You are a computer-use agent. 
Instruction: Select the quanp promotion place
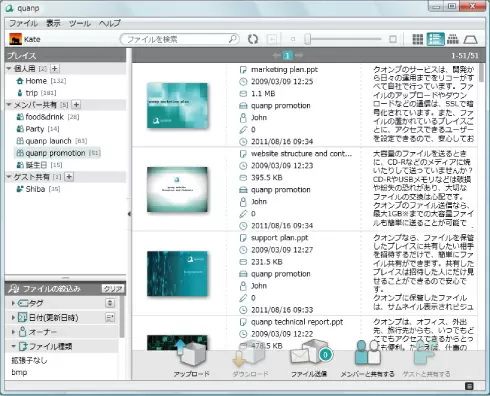point(57,153)
